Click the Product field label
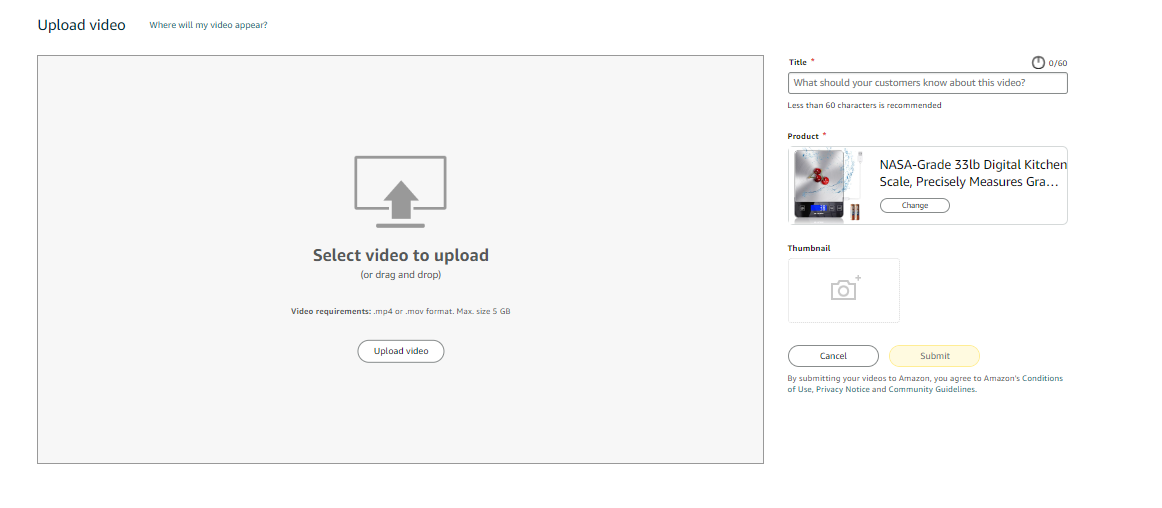Image resolution: width=1162 pixels, height=508 pixels. pos(803,136)
